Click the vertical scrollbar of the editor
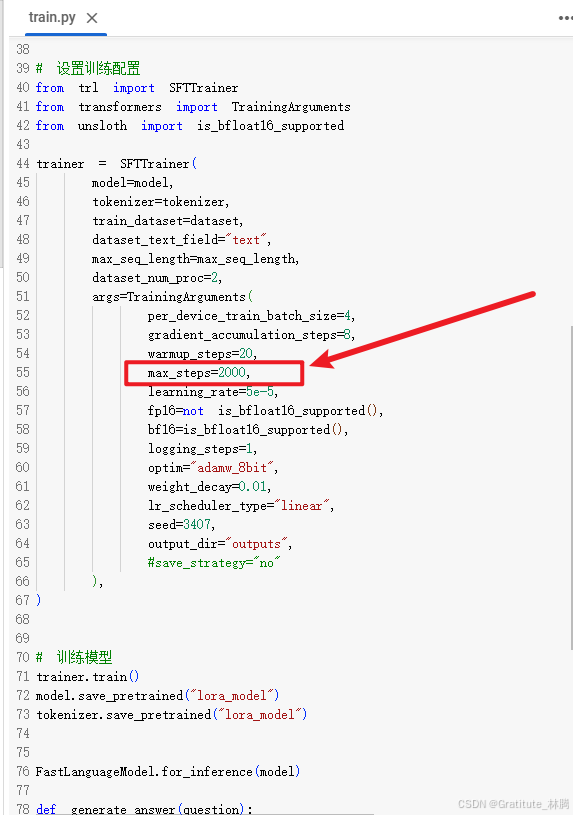Screen dimensions: 573x815 tap(570, 489)
